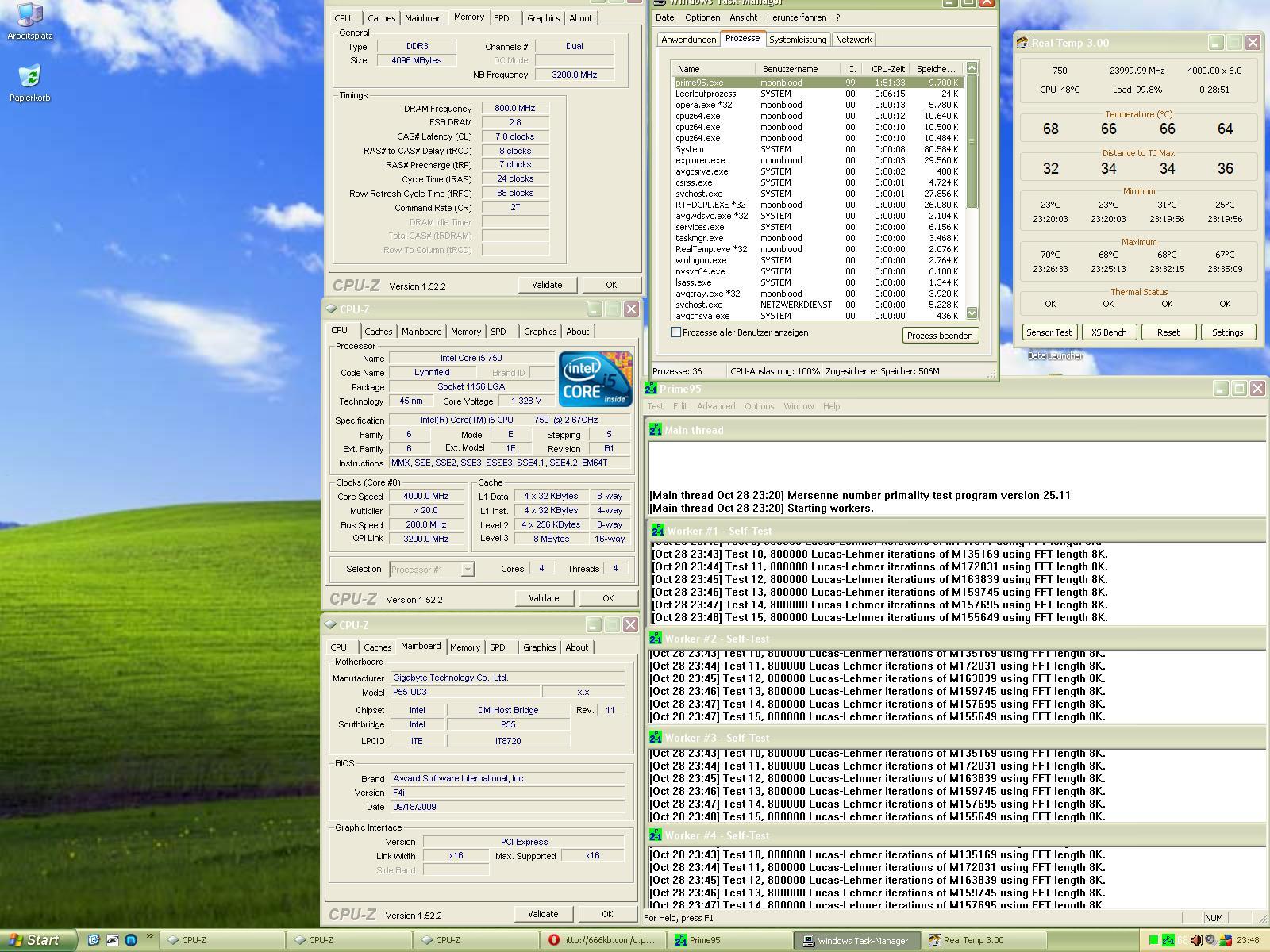Open the Options menu in Prime95
The width and height of the screenshot is (1270, 952).
(759, 406)
